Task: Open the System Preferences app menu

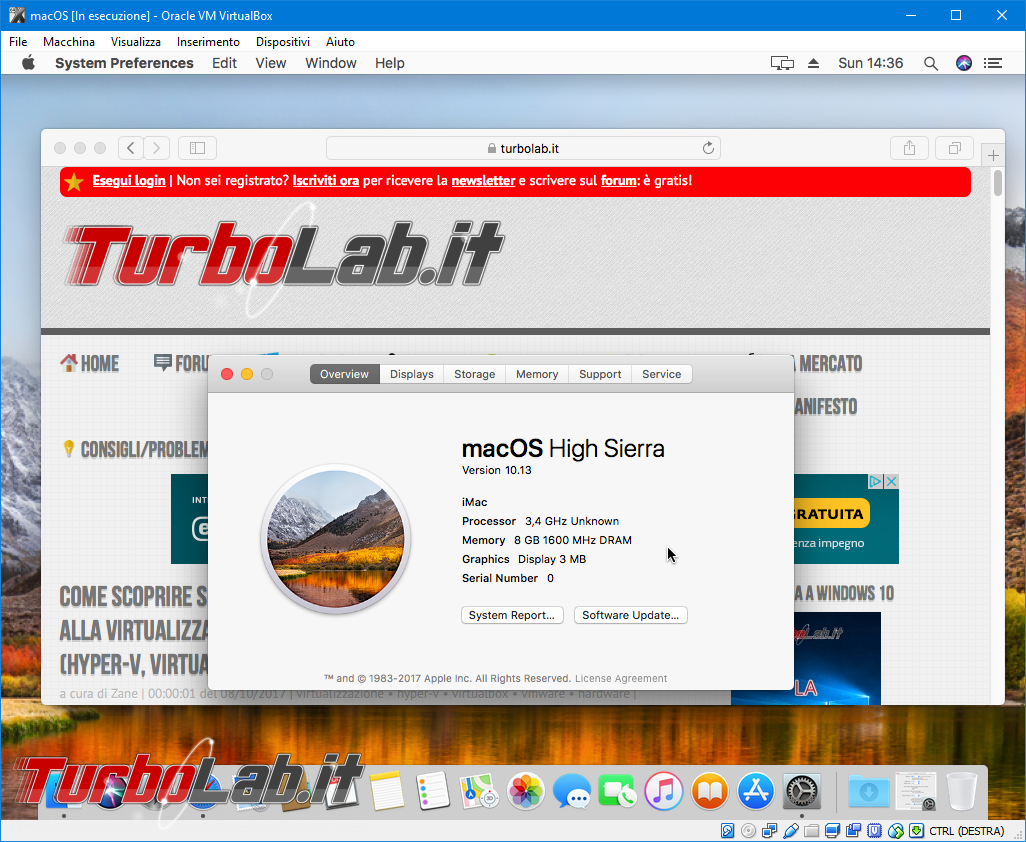Action: pyautogui.click(x=124, y=63)
